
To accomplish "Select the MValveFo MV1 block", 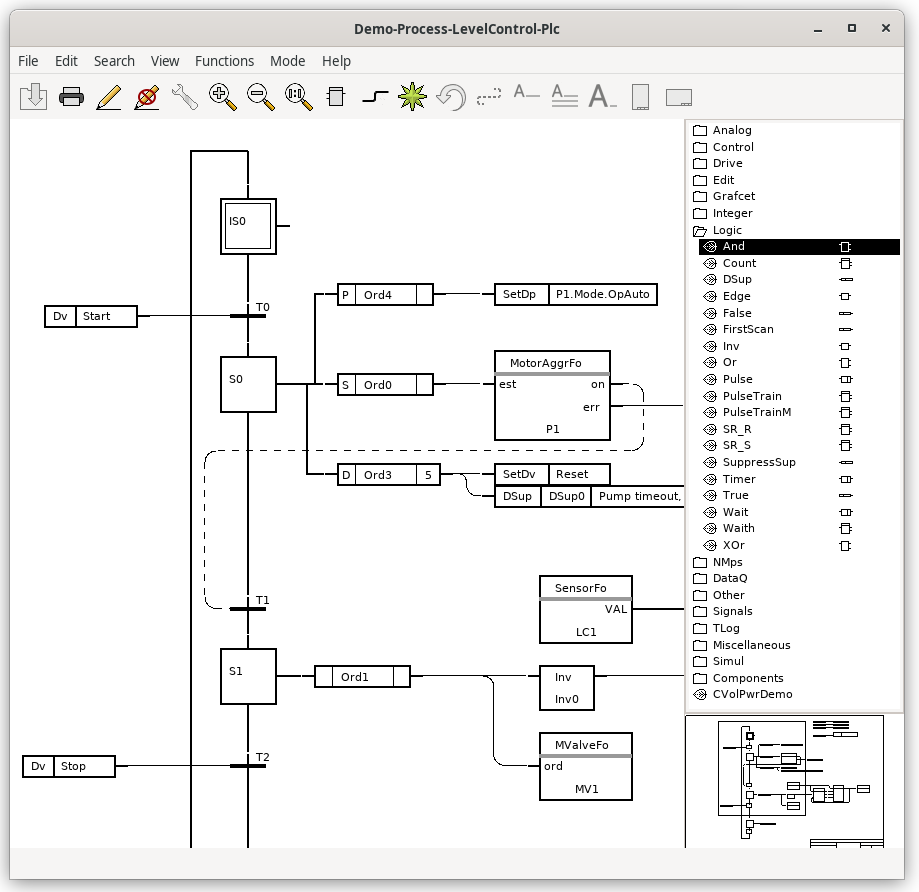I will (586, 766).
